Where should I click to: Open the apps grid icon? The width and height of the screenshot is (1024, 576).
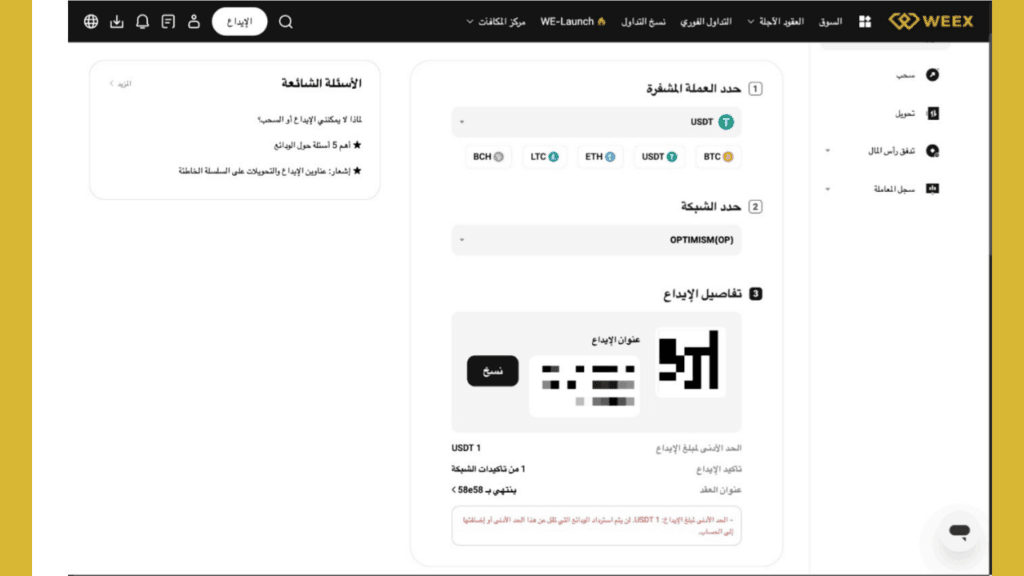pos(865,22)
